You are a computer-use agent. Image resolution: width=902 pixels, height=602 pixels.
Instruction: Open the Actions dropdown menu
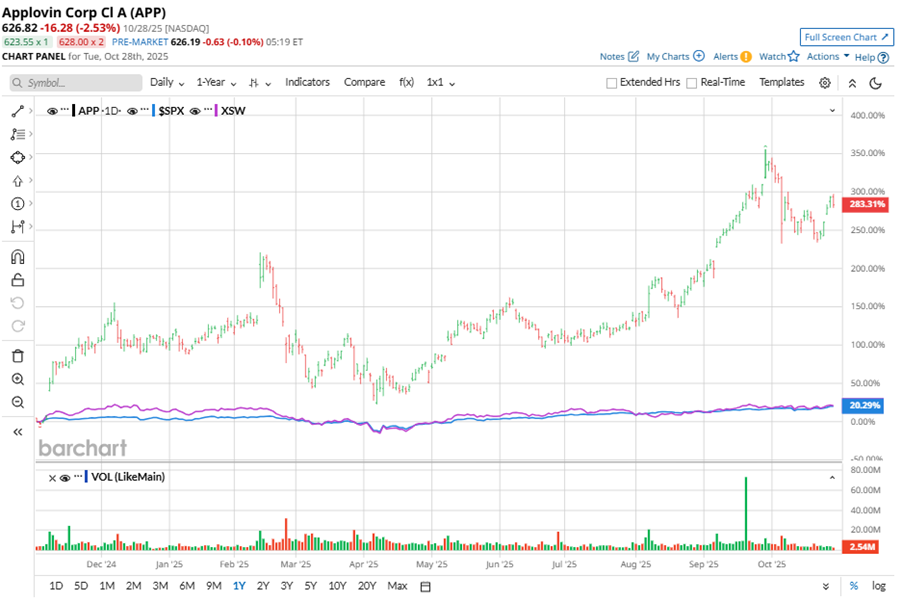point(828,56)
